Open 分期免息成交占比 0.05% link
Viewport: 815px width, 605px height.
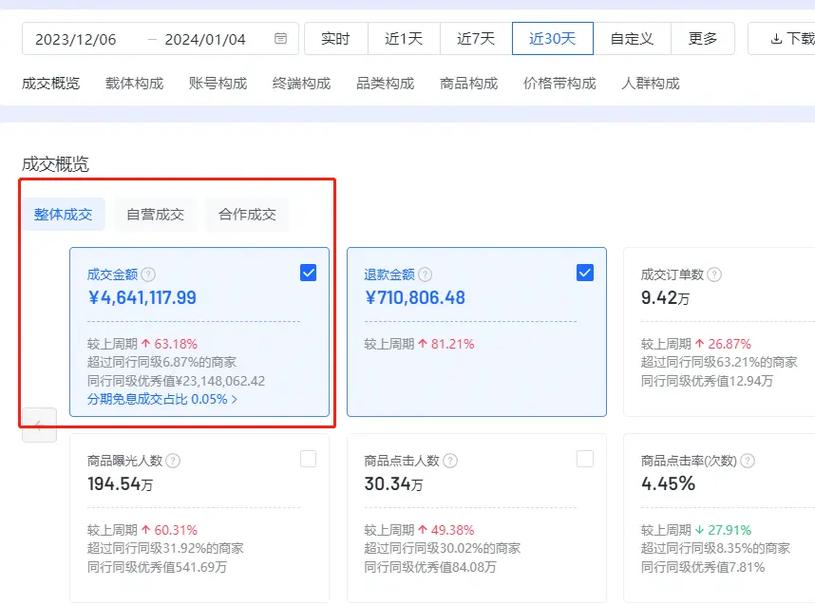[162, 399]
